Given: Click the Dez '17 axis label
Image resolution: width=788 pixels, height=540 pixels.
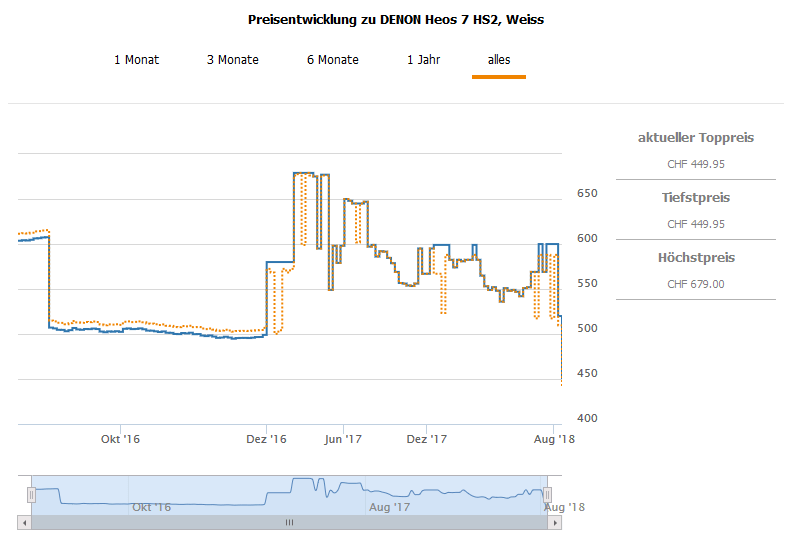Looking at the screenshot, I should pos(425,438).
